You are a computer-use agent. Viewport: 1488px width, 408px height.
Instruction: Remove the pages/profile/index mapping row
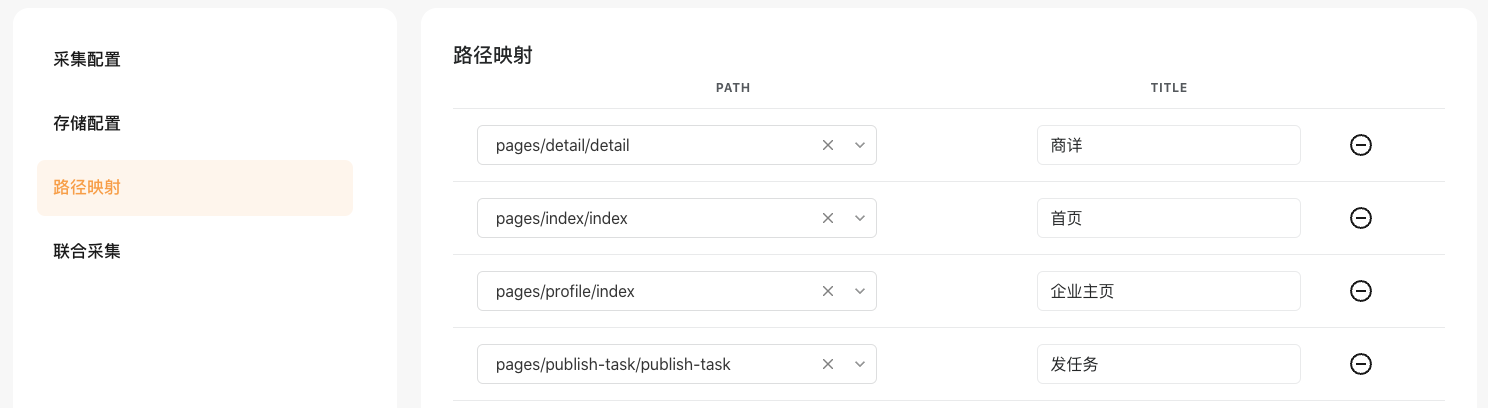[x=1360, y=291]
